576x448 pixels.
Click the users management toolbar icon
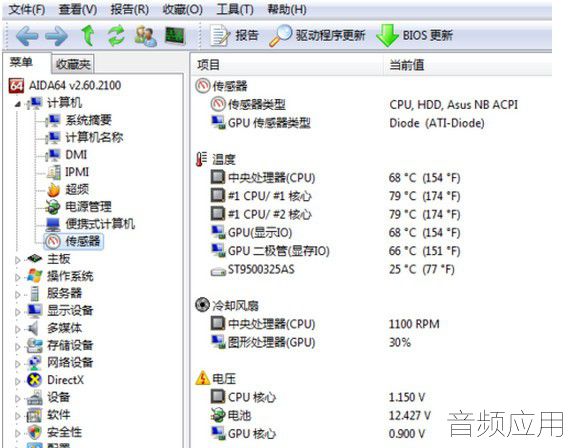(x=145, y=36)
